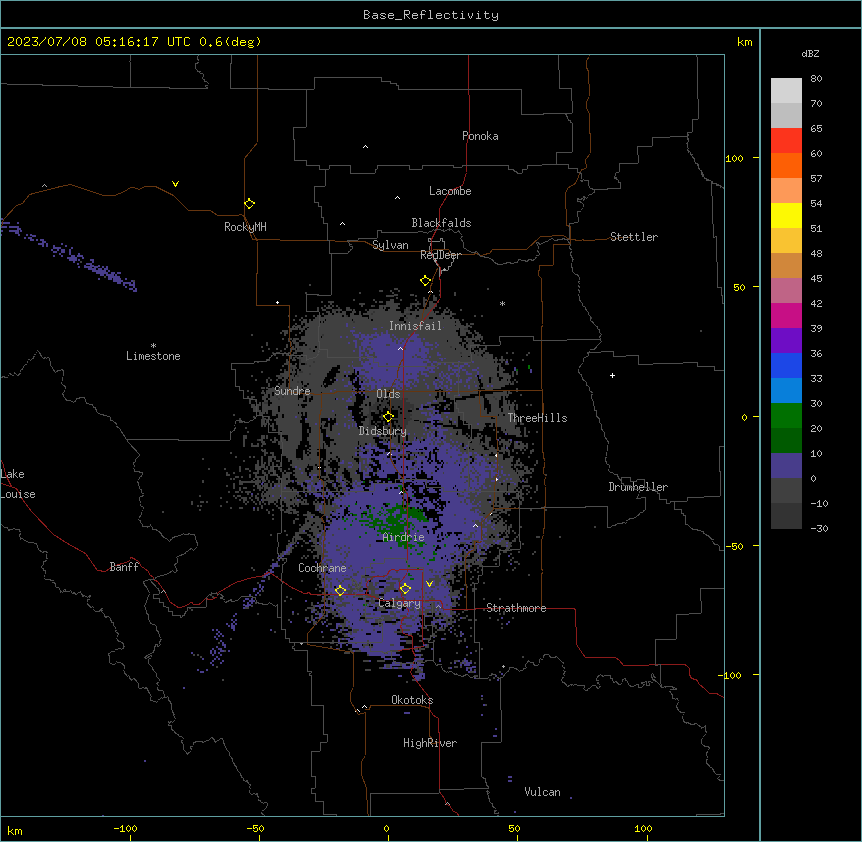
Task: Pick the pink 45 dBZ legend swatch
Action: point(786,290)
